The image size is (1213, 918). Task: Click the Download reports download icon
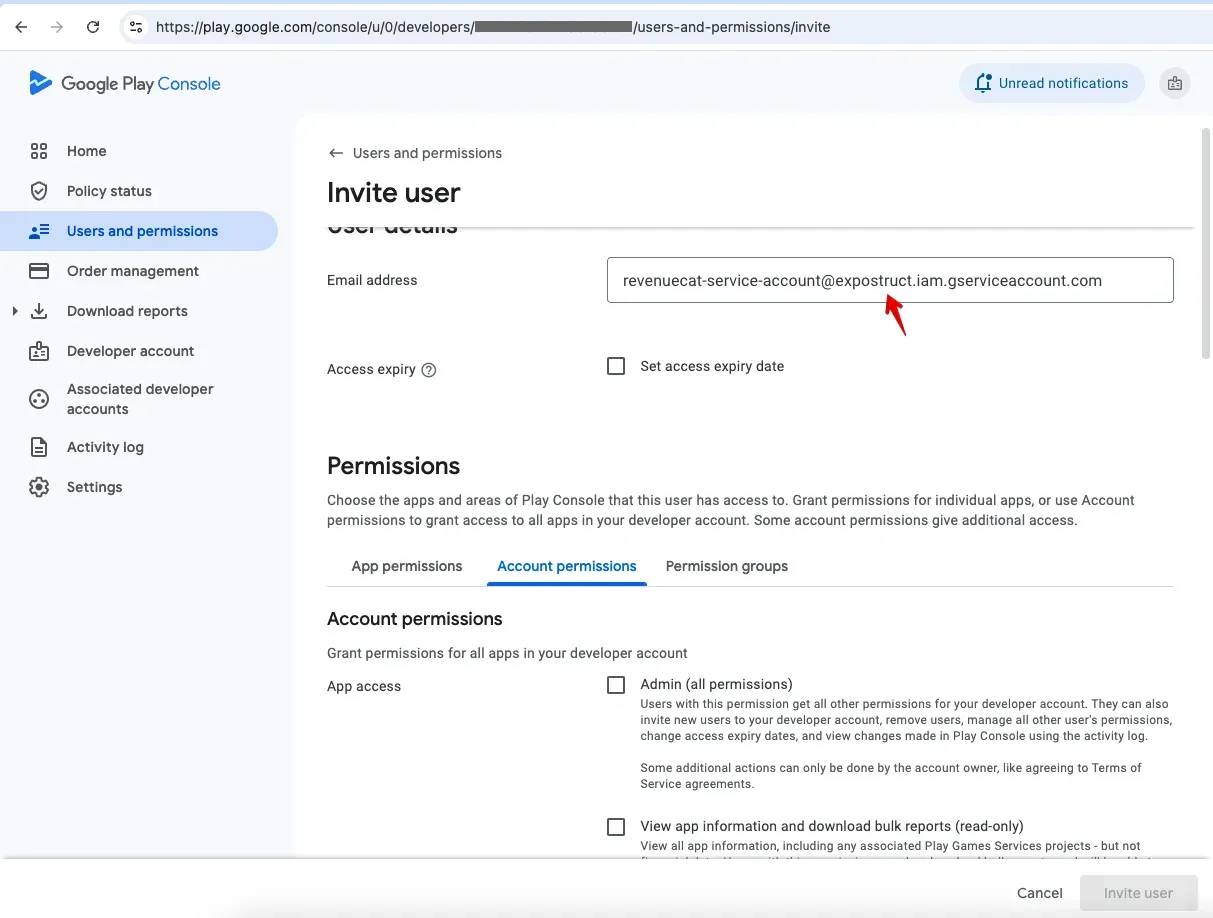pyautogui.click(x=39, y=311)
